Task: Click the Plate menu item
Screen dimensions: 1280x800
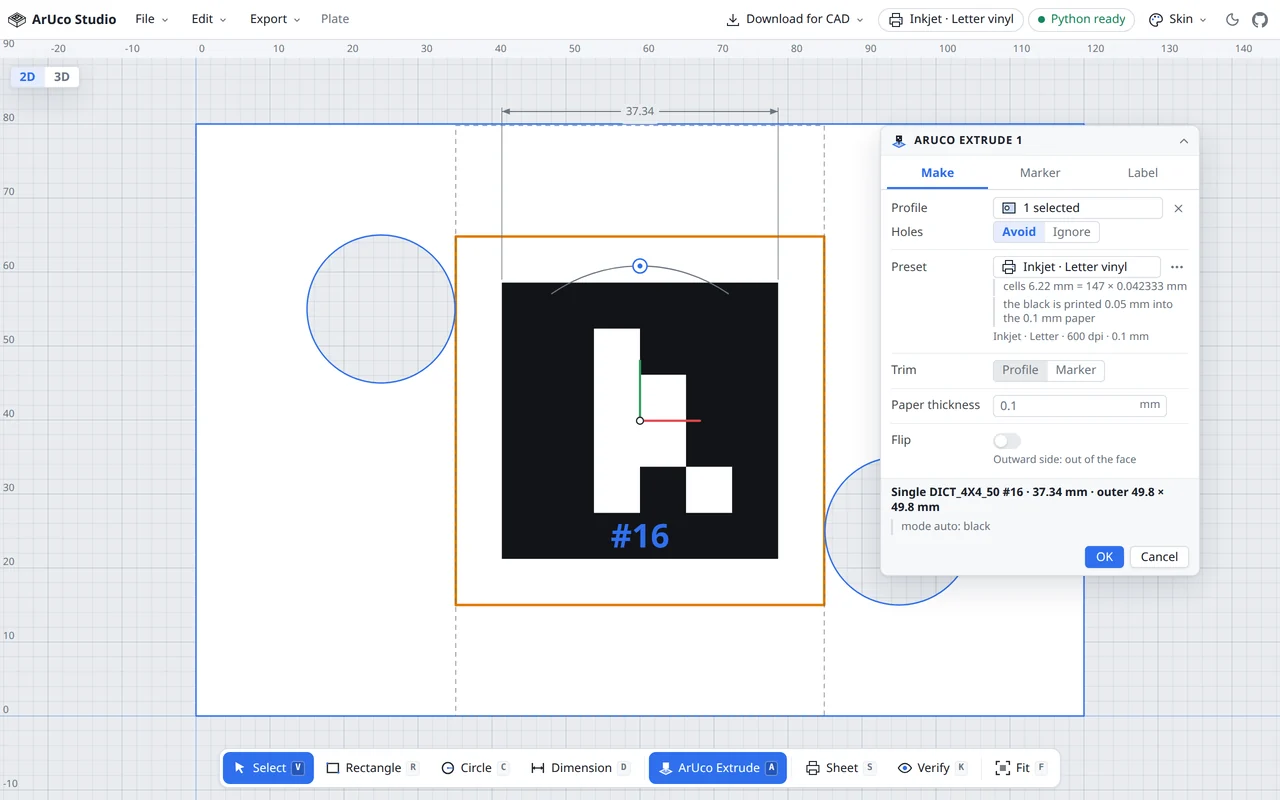Action: [335, 19]
